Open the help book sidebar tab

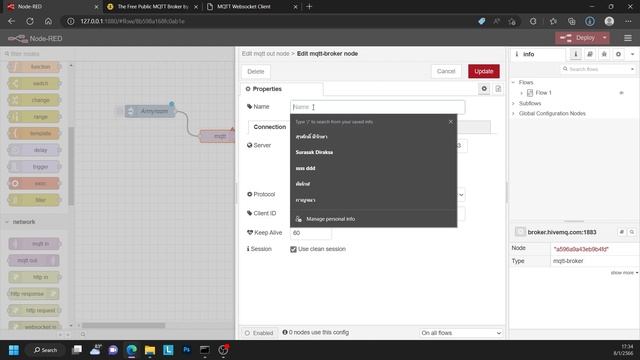point(590,54)
